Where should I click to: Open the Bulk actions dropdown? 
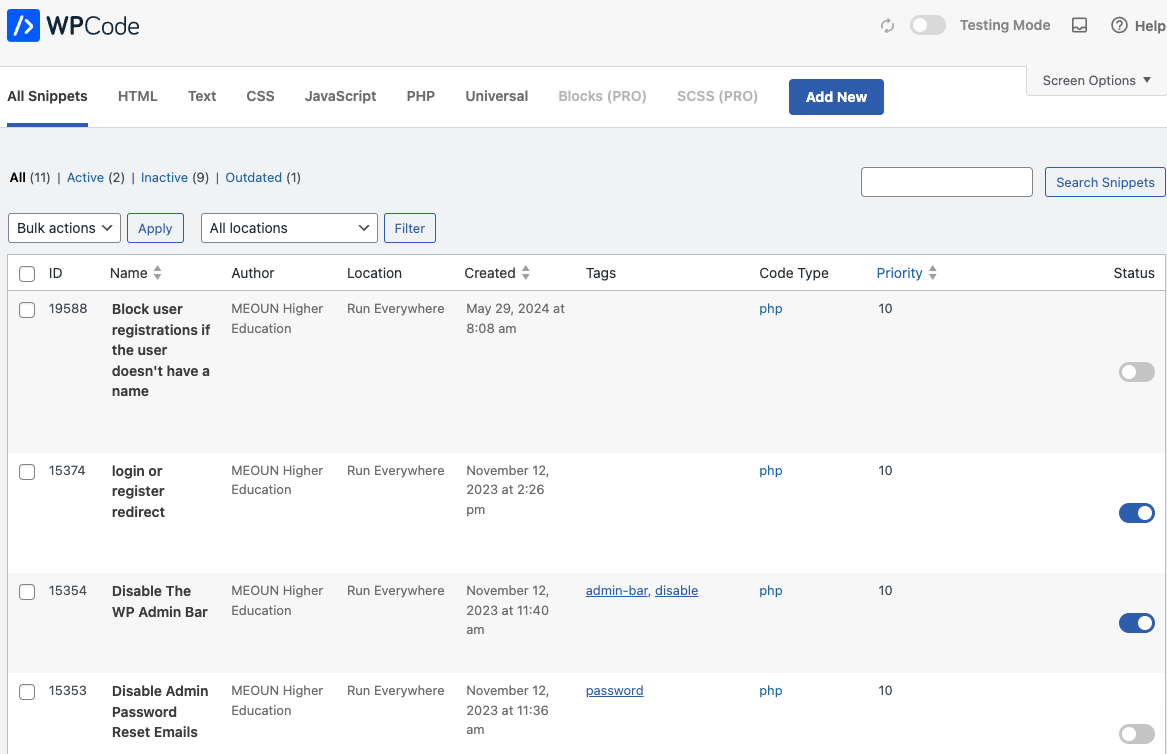click(x=64, y=228)
